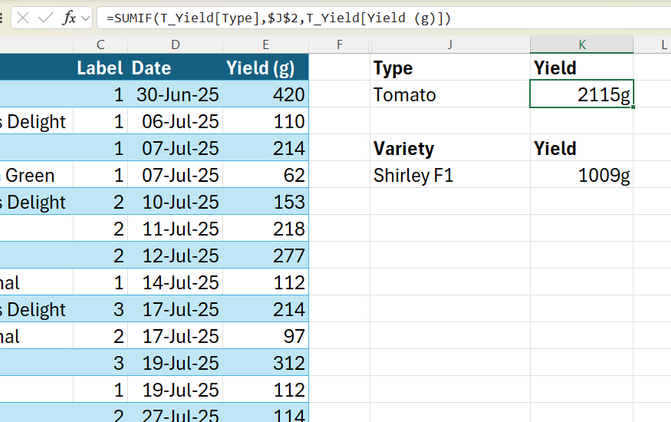Image resolution: width=671 pixels, height=422 pixels.
Task: Click the Type heading cell
Action: coord(450,68)
